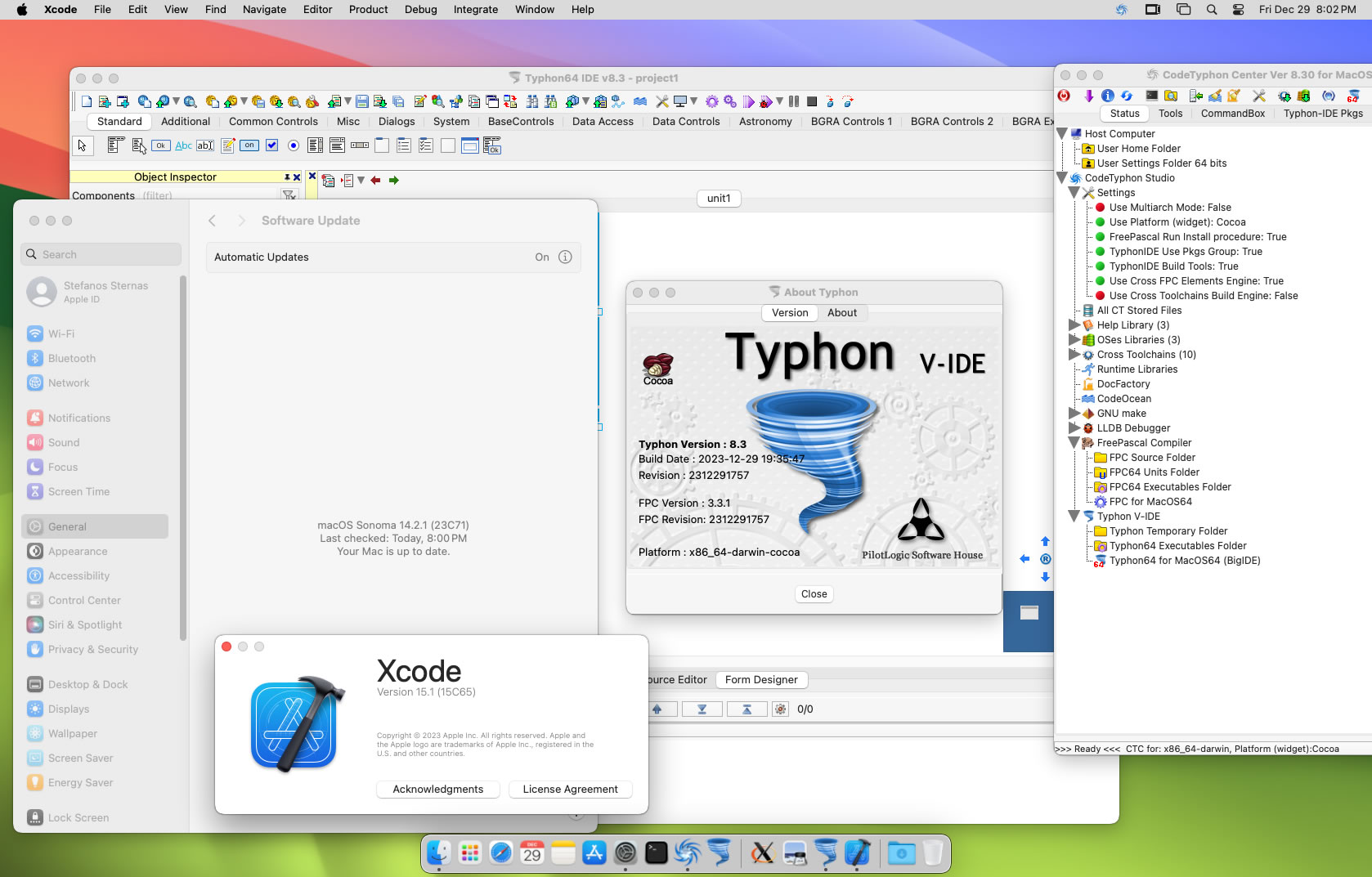Select the TLabel (Abc) palette component

(x=184, y=145)
